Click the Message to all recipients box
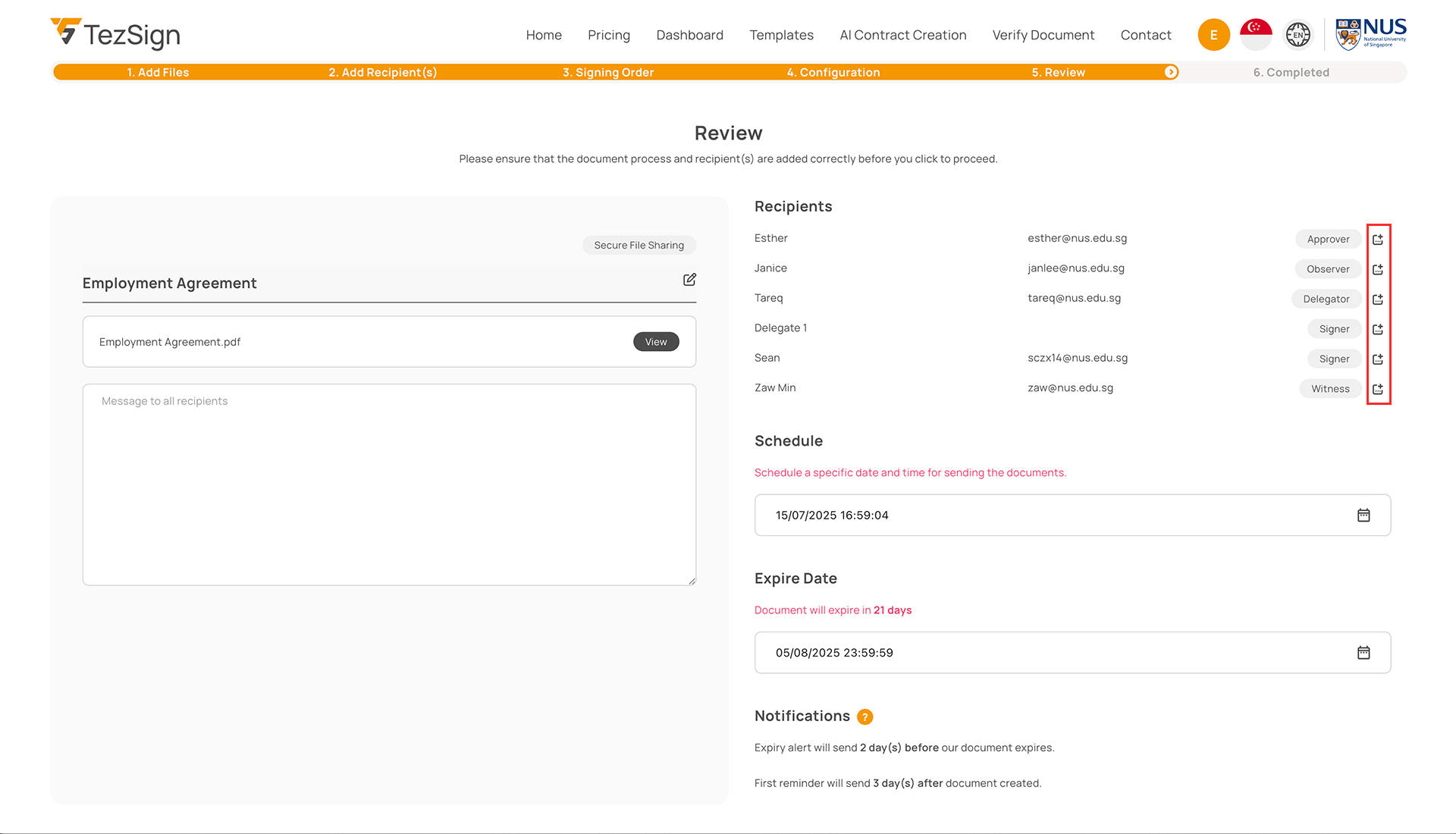The height and width of the screenshot is (834, 1456). 389,485
